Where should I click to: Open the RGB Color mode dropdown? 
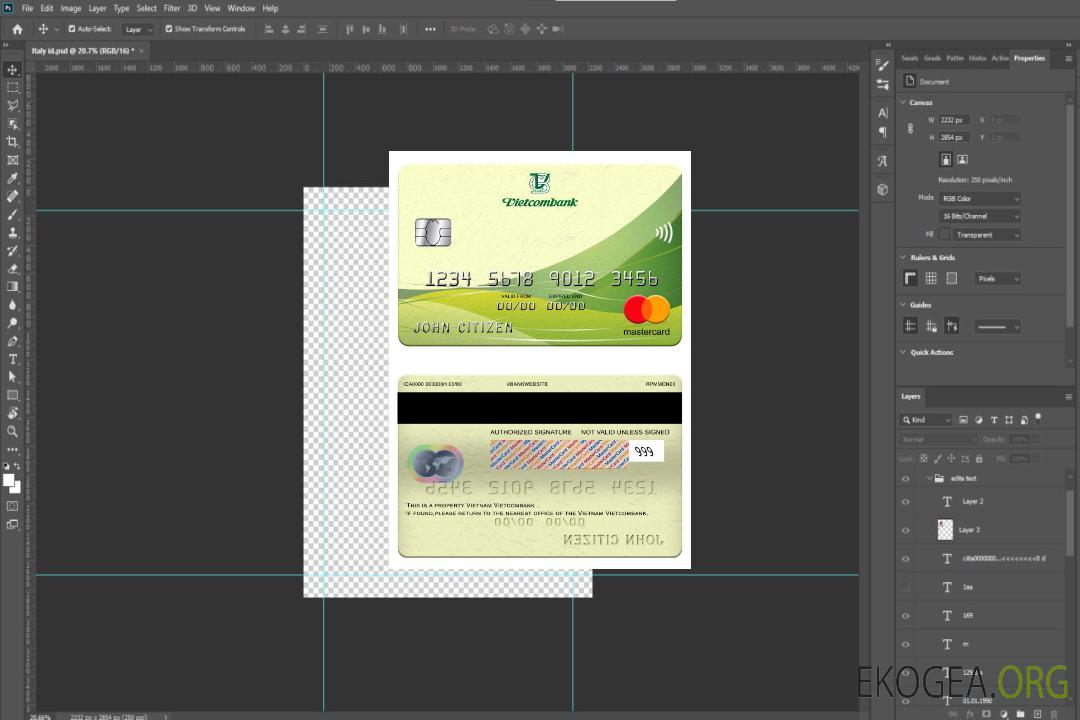click(x=979, y=198)
